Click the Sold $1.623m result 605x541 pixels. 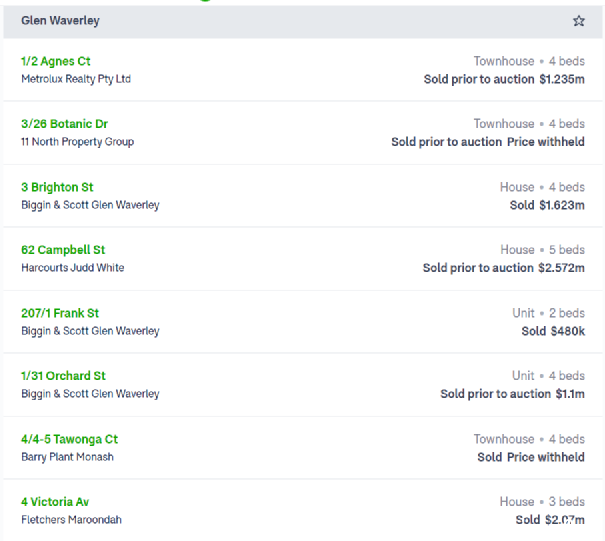click(547, 205)
